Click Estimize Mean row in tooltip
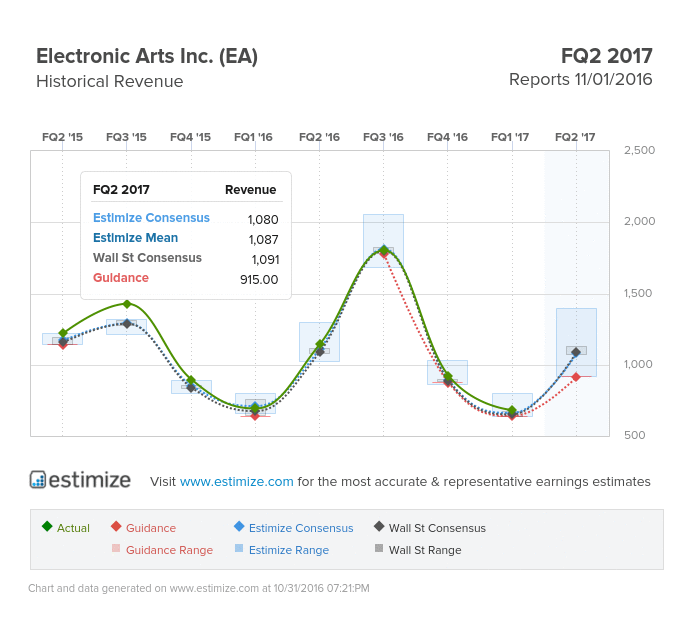This screenshot has width=685, height=620. click(x=186, y=238)
